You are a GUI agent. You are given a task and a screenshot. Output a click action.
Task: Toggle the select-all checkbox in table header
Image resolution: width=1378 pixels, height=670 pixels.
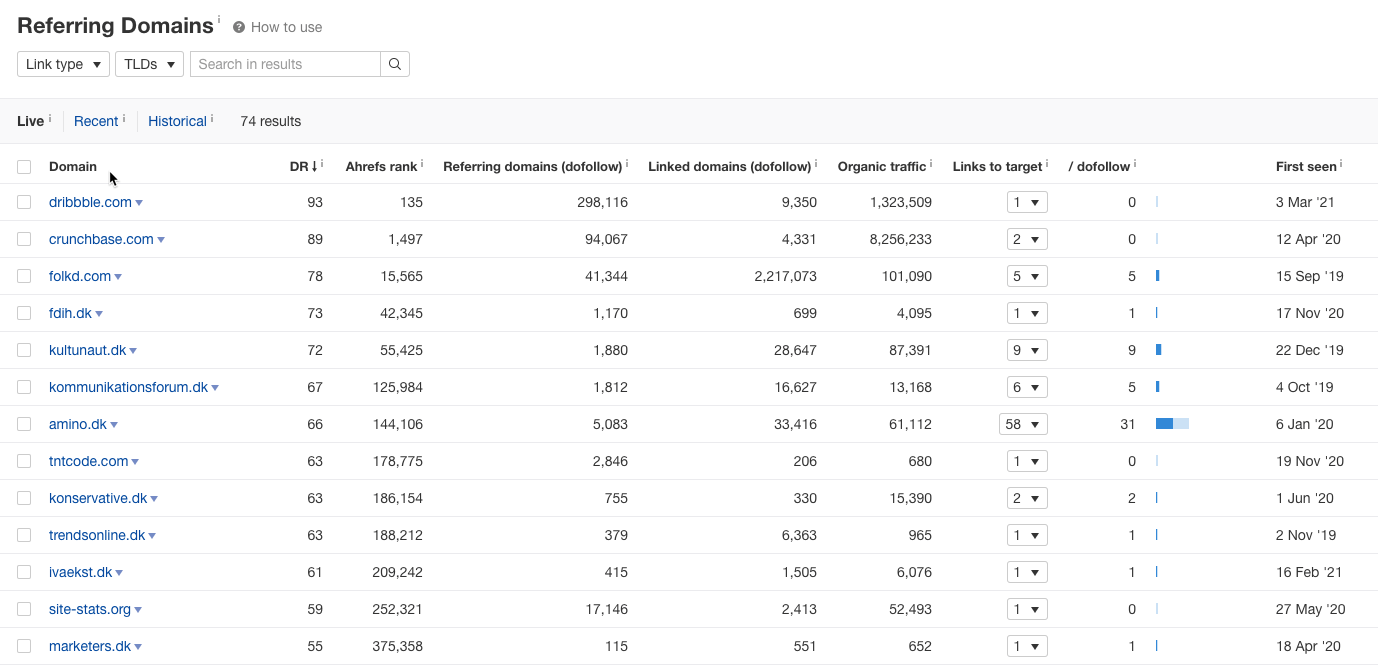tap(24, 167)
